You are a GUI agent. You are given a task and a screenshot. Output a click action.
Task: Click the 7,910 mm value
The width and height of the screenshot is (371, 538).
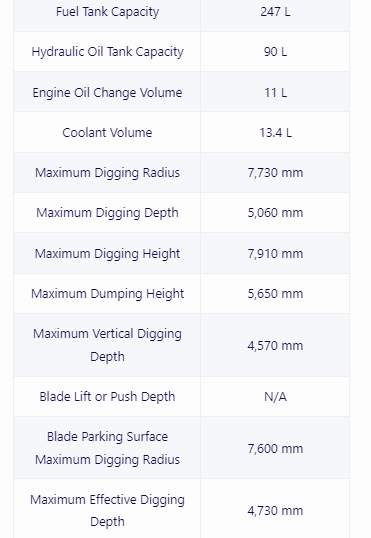point(275,254)
